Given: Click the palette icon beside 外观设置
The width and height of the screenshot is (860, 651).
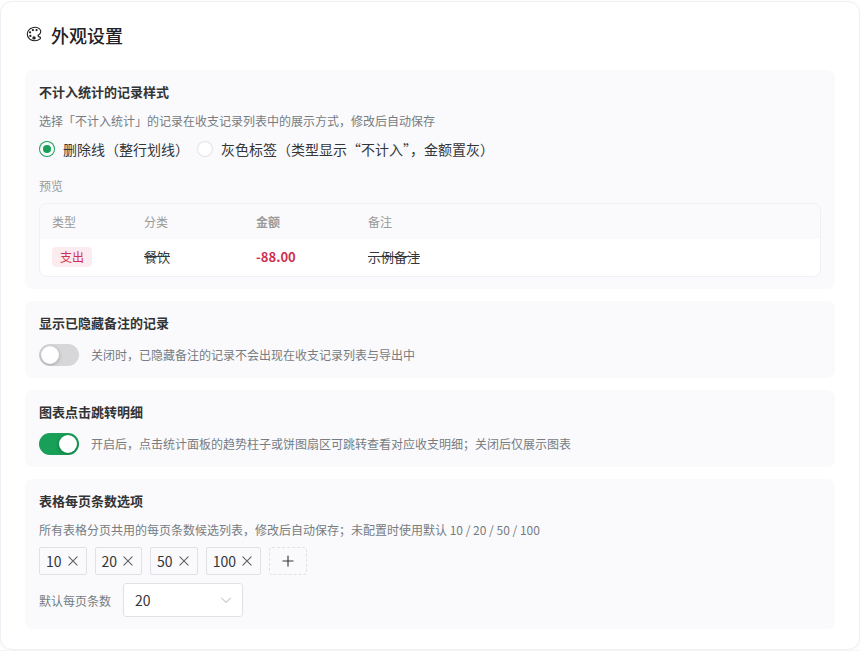Looking at the screenshot, I should [x=34, y=35].
